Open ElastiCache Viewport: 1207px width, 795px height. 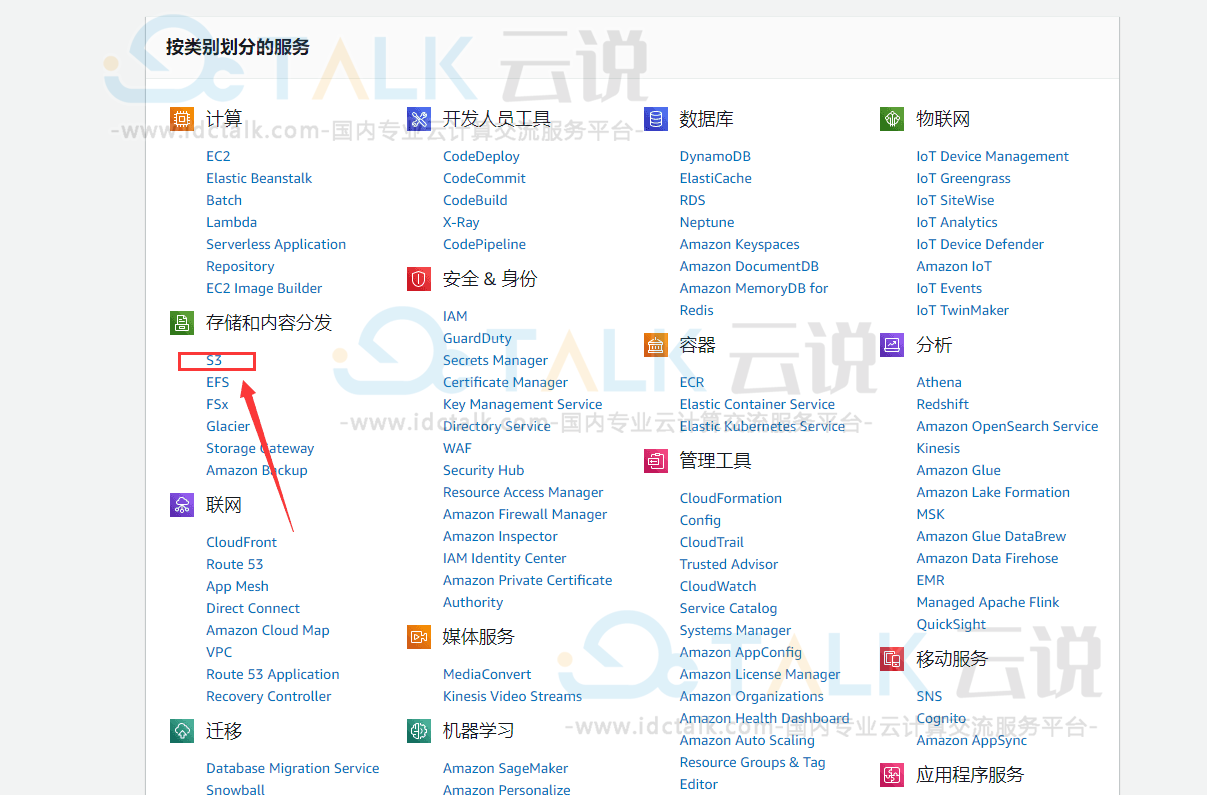716,178
